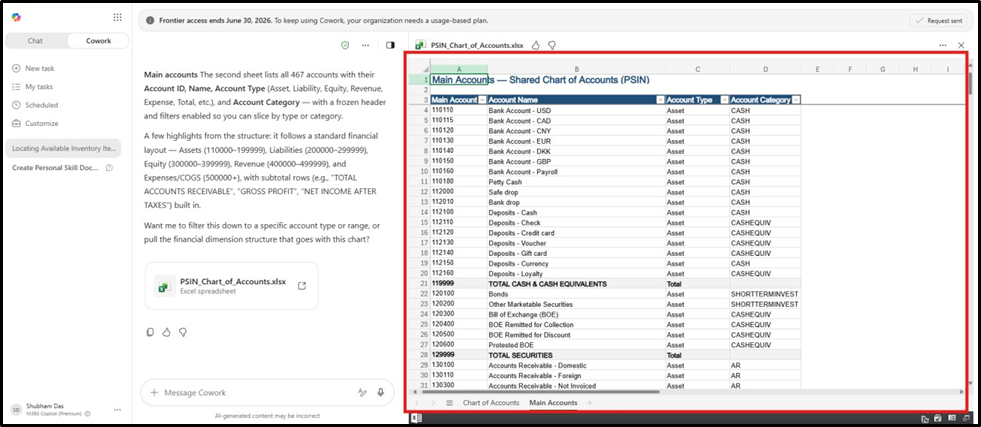981x427 pixels.
Task: Select column A header
Action: click(x=459, y=69)
